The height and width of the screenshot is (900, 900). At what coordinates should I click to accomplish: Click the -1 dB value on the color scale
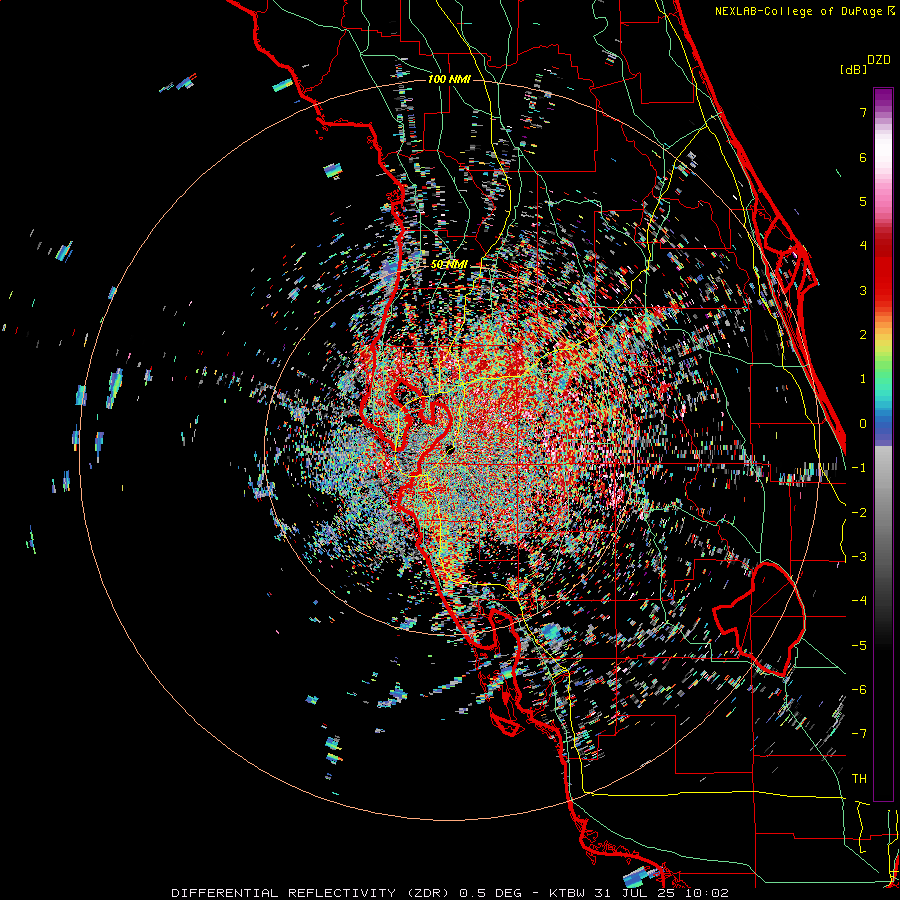[x=859, y=468]
